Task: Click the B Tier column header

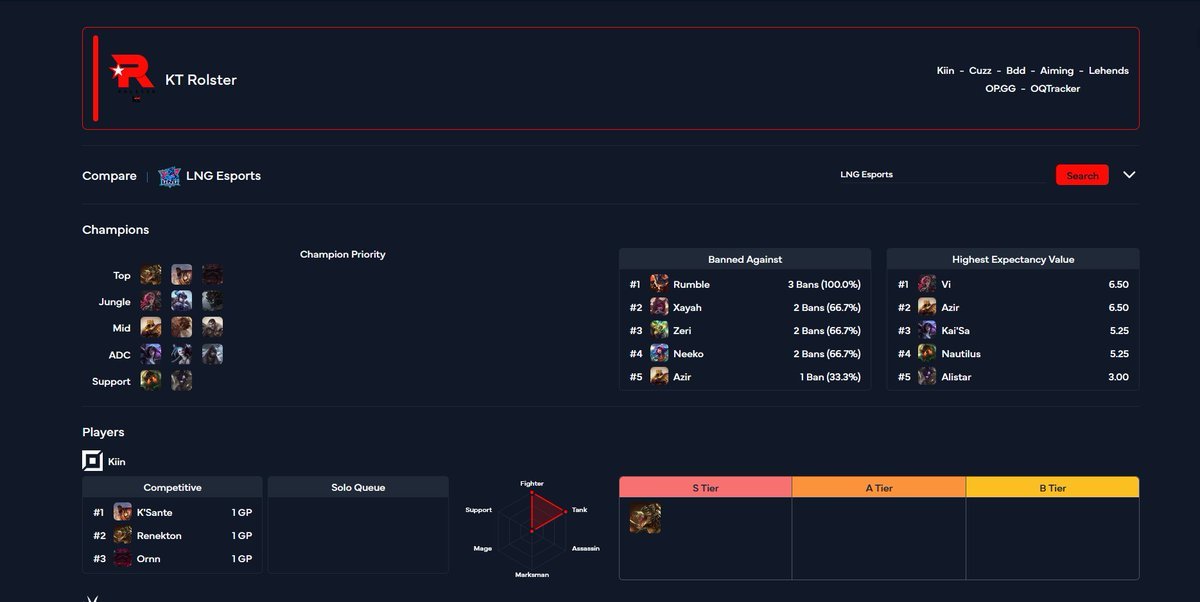Action: click(1052, 487)
